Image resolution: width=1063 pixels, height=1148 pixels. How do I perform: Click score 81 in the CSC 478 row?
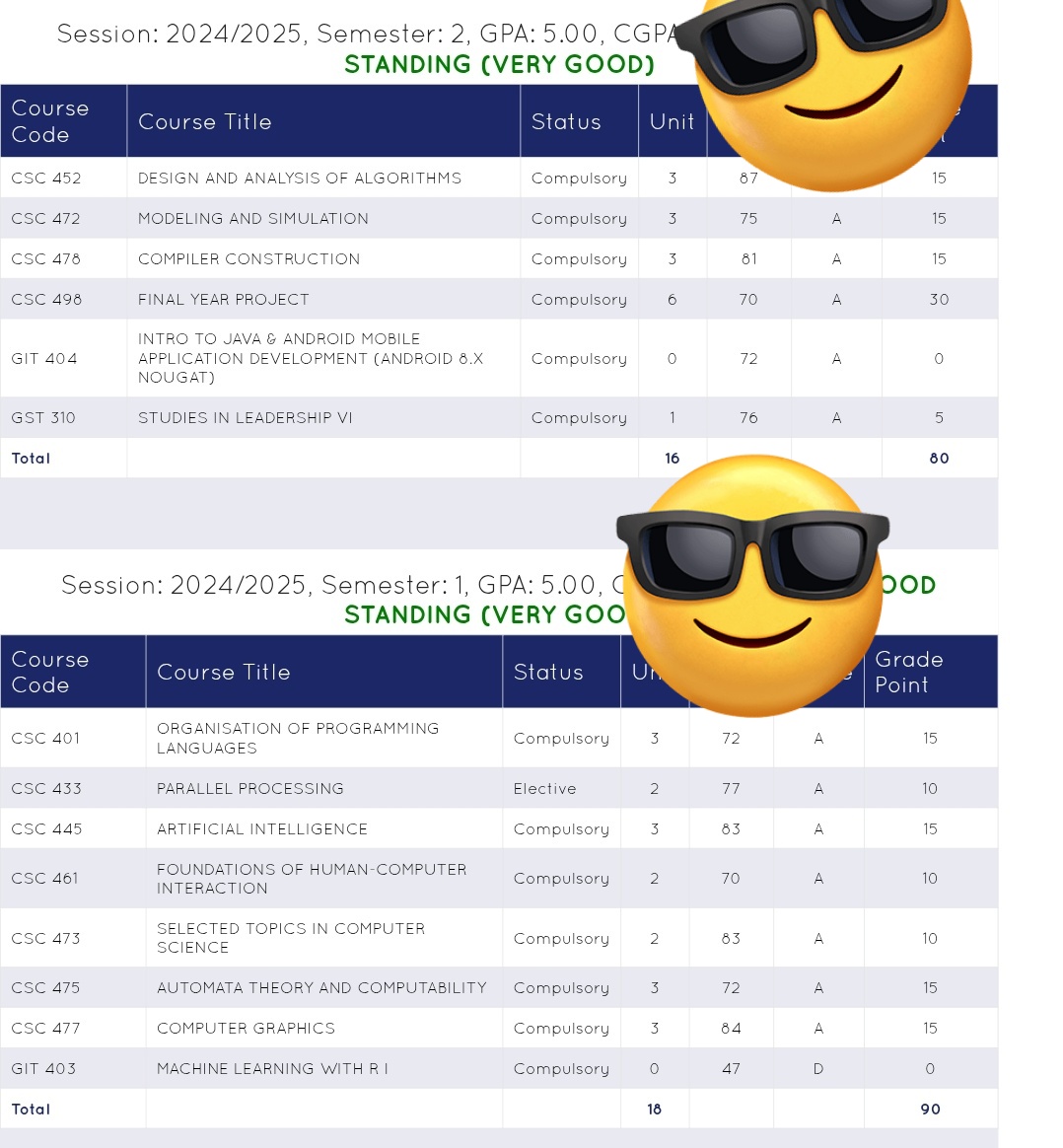[x=748, y=258]
